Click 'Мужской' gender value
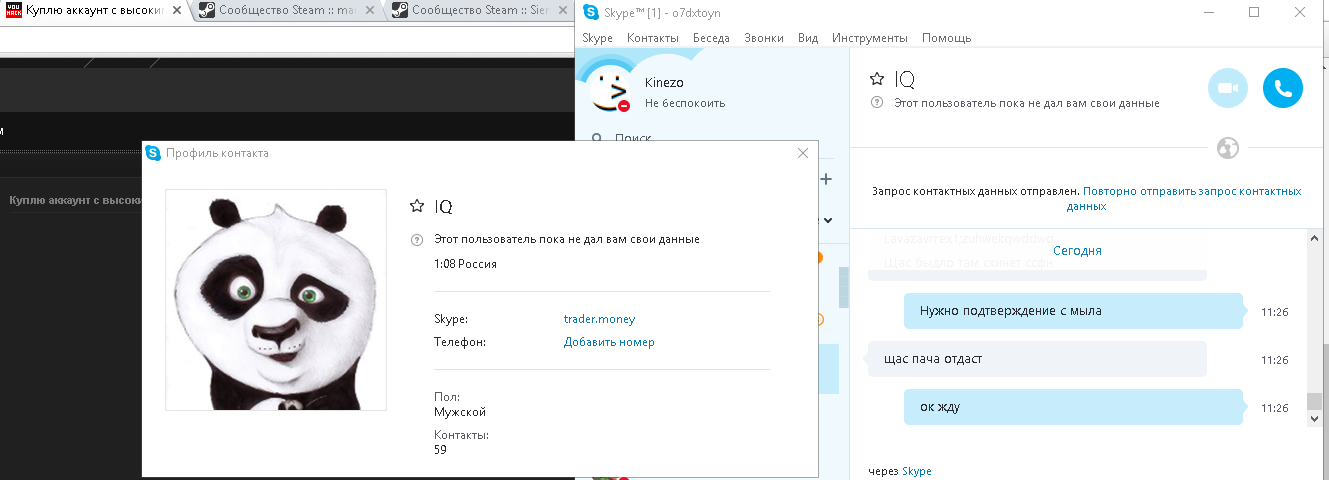Image resolution: width=1329 pixels, height=480 pixels. (460, 412)
